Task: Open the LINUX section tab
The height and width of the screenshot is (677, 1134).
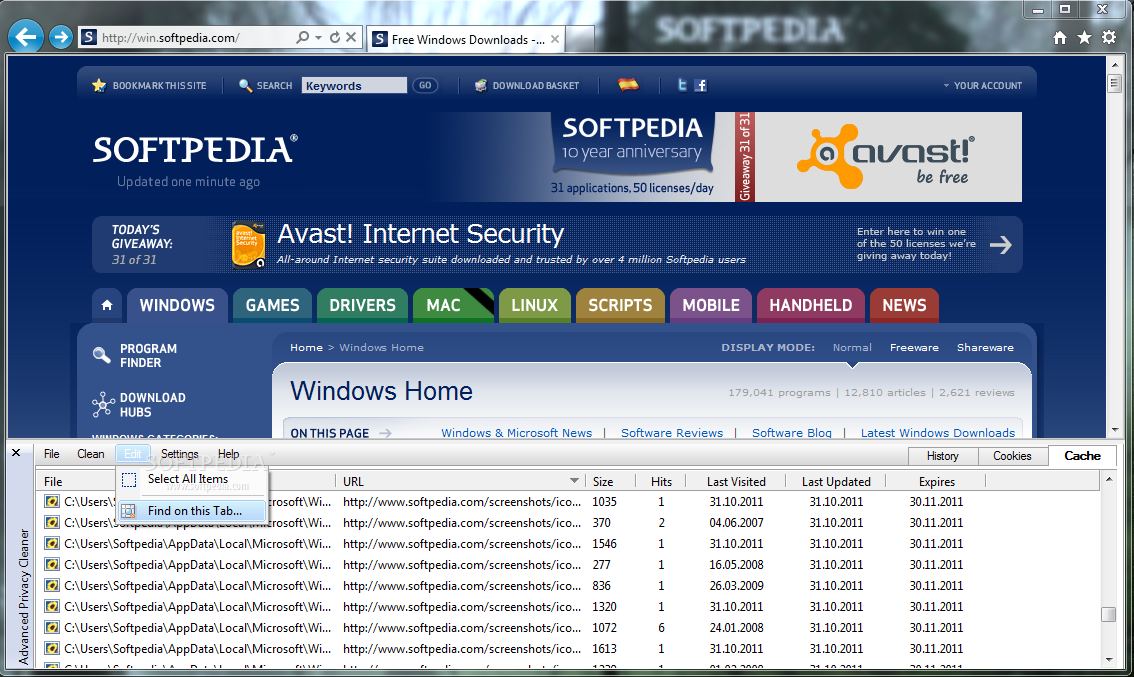Action: pyautogui.click(x=534, y=305)
